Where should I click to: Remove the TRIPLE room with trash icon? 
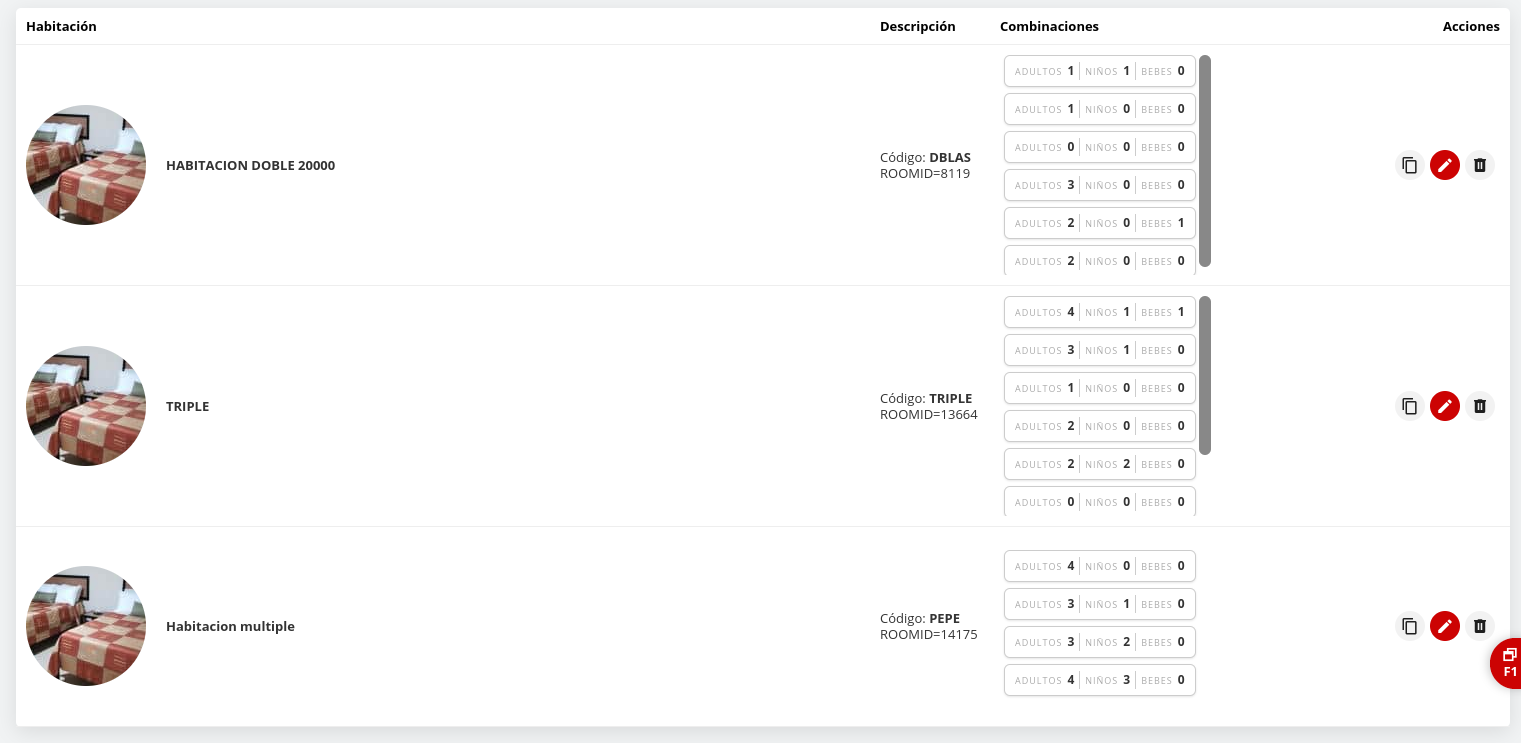point(1480,406)
